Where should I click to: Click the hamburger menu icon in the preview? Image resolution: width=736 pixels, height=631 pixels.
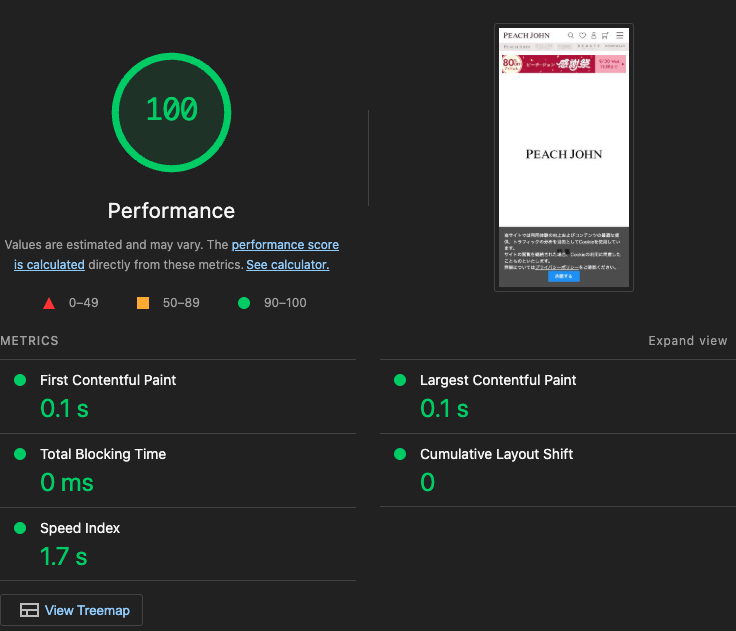click(x=620, y=35)
